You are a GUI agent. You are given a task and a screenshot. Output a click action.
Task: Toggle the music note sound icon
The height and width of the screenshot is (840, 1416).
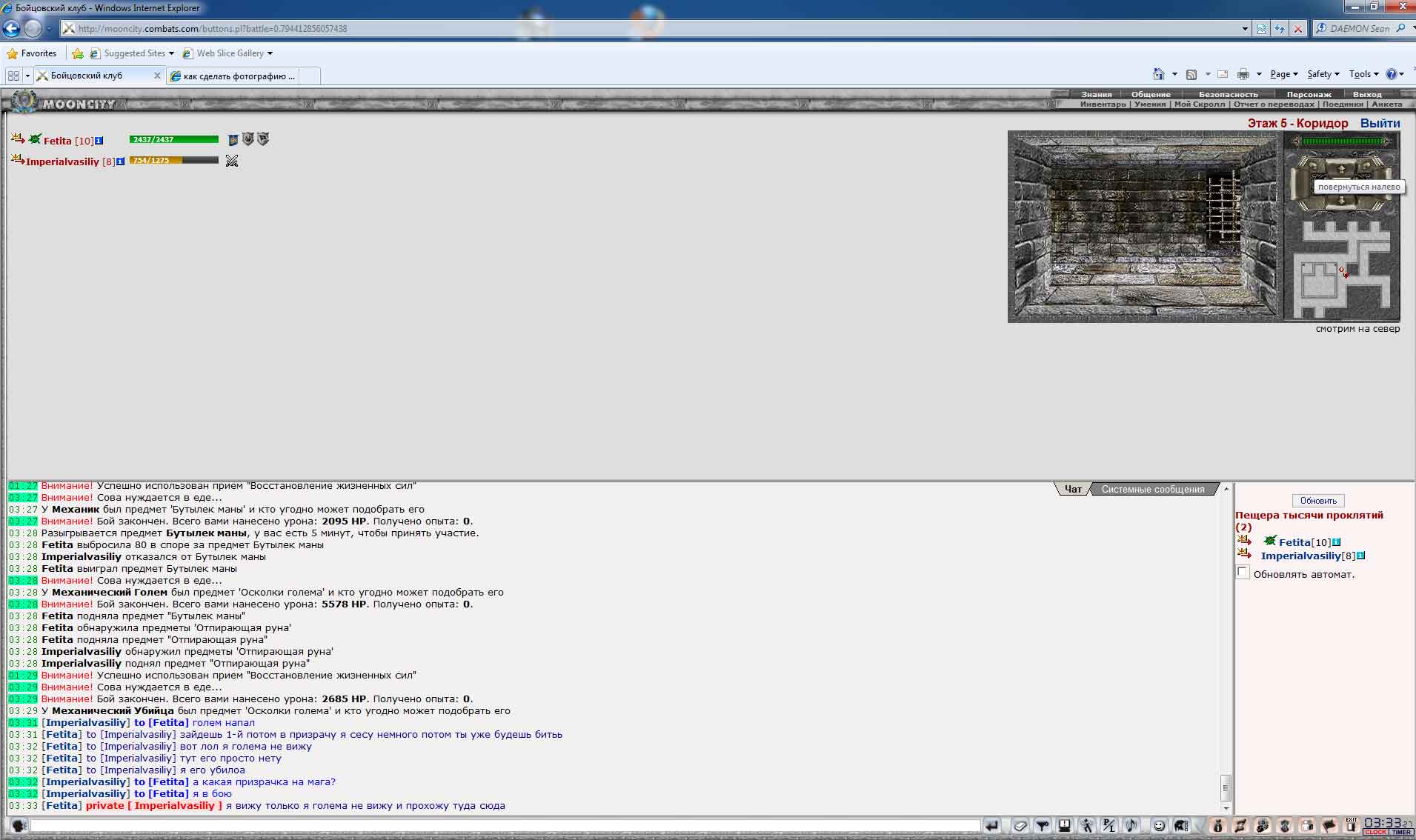coord(1131,826)
